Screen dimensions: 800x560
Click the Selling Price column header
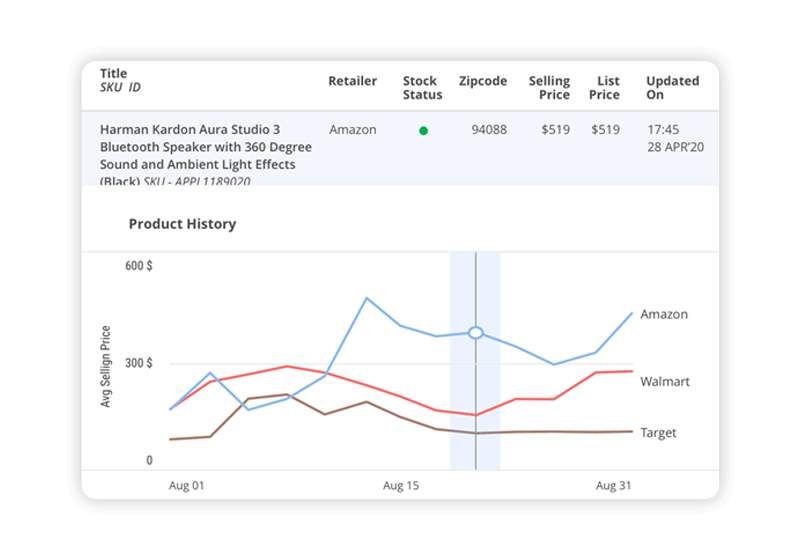(549, 88)
